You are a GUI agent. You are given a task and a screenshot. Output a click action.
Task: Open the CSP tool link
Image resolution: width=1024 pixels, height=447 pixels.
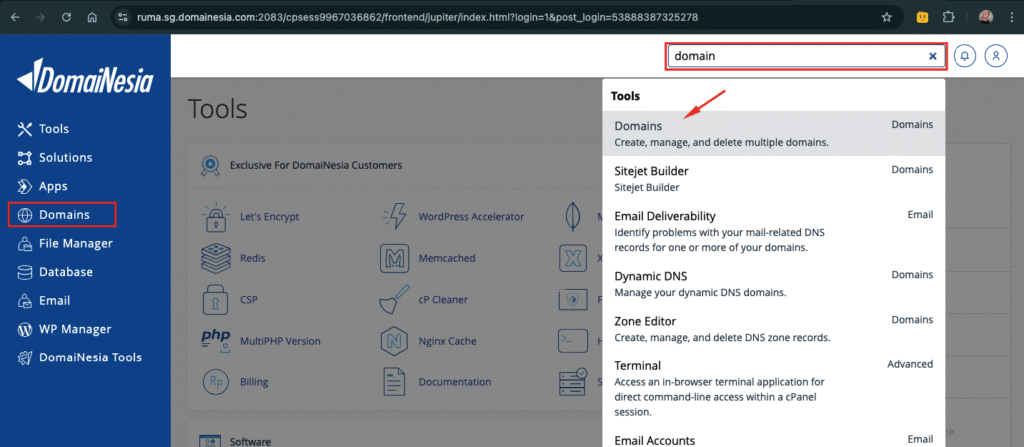click(249, 300)
